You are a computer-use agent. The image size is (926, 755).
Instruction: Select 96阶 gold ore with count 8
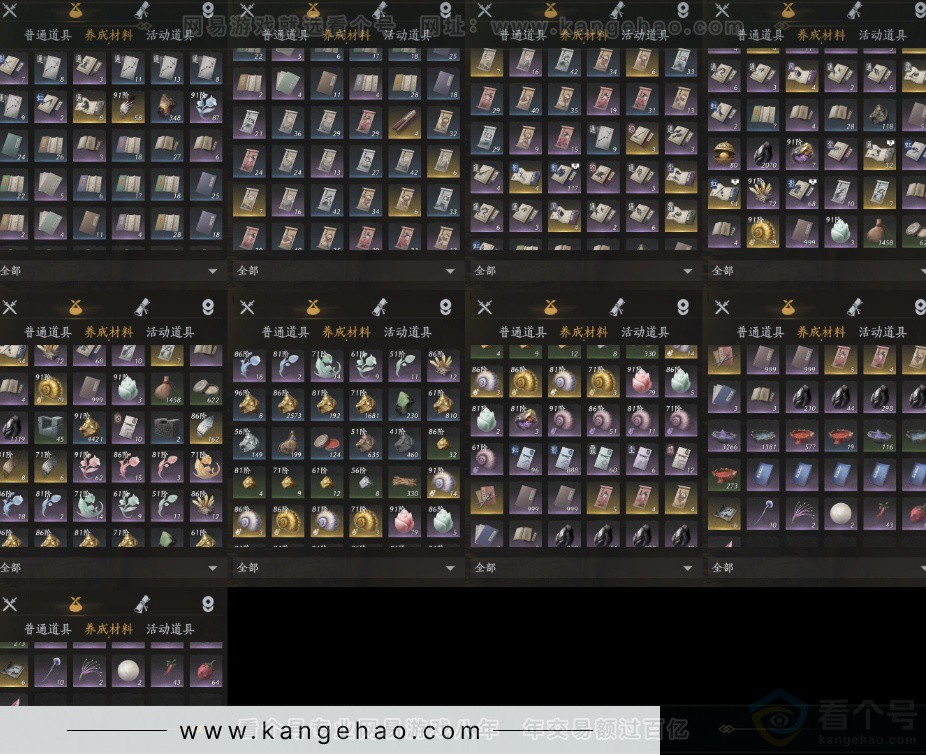[x=249, y=403]
